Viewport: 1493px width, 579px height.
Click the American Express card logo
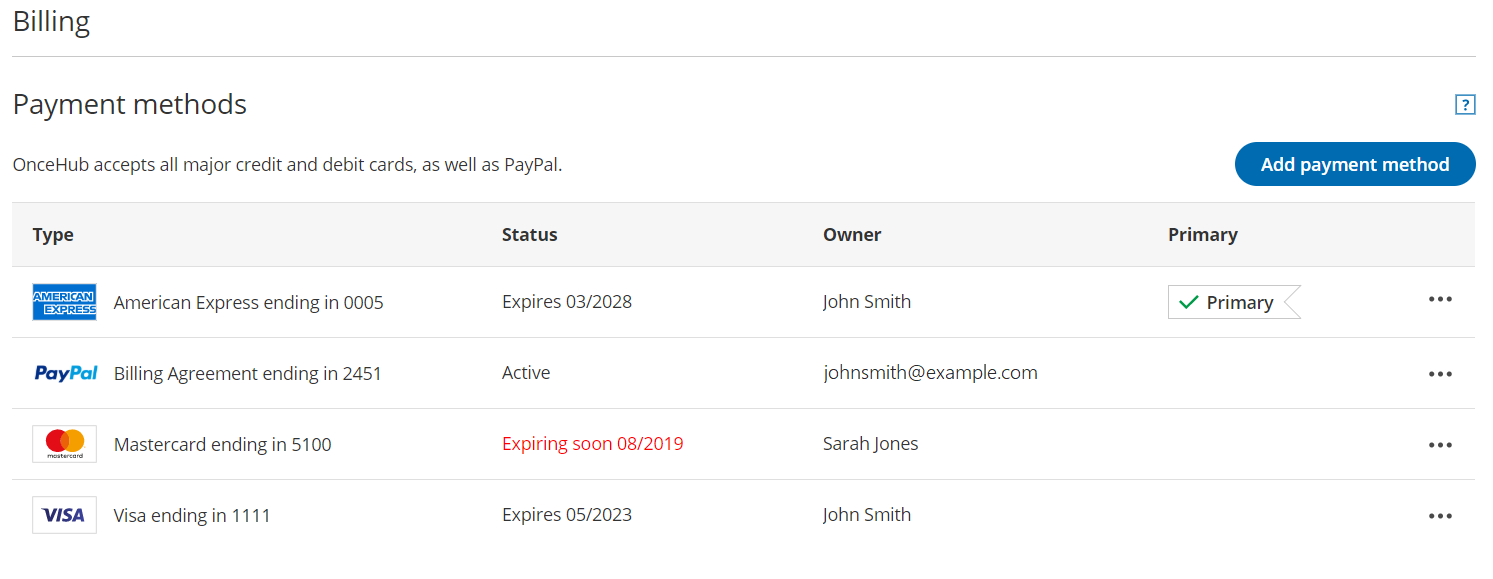(64, 302)
